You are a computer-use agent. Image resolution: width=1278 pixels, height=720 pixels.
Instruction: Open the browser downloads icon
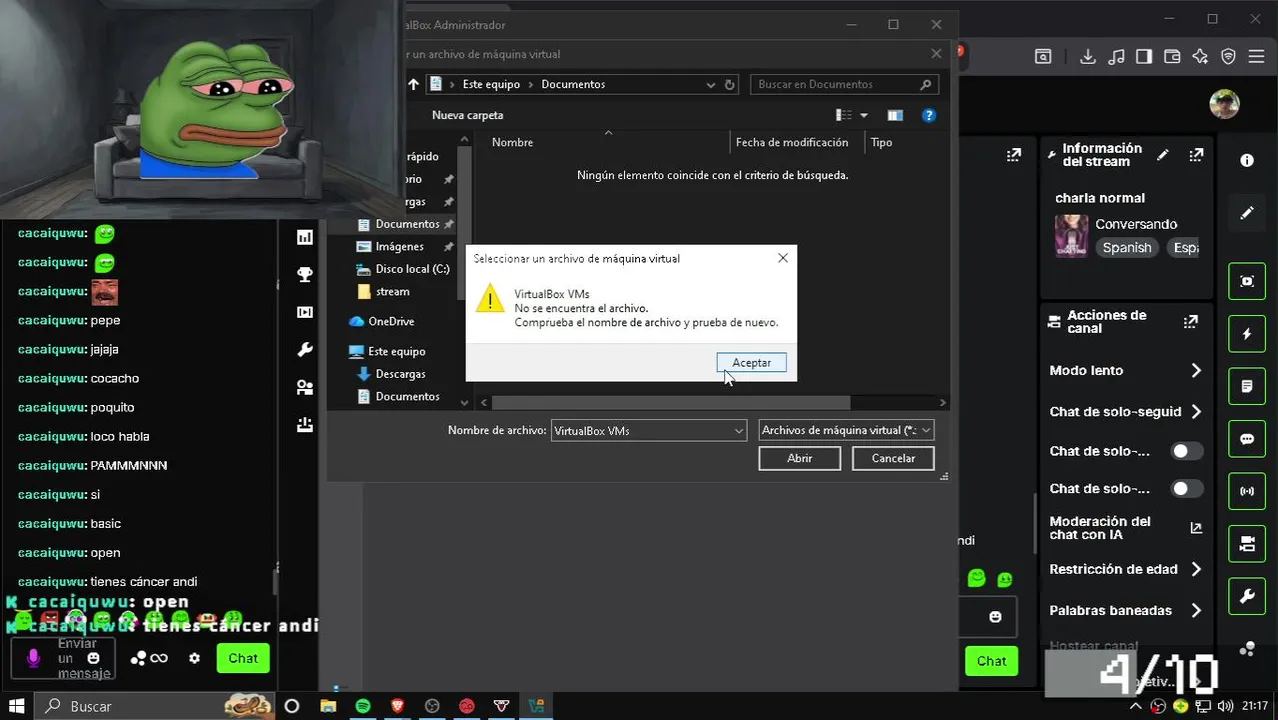[1089, 57]
